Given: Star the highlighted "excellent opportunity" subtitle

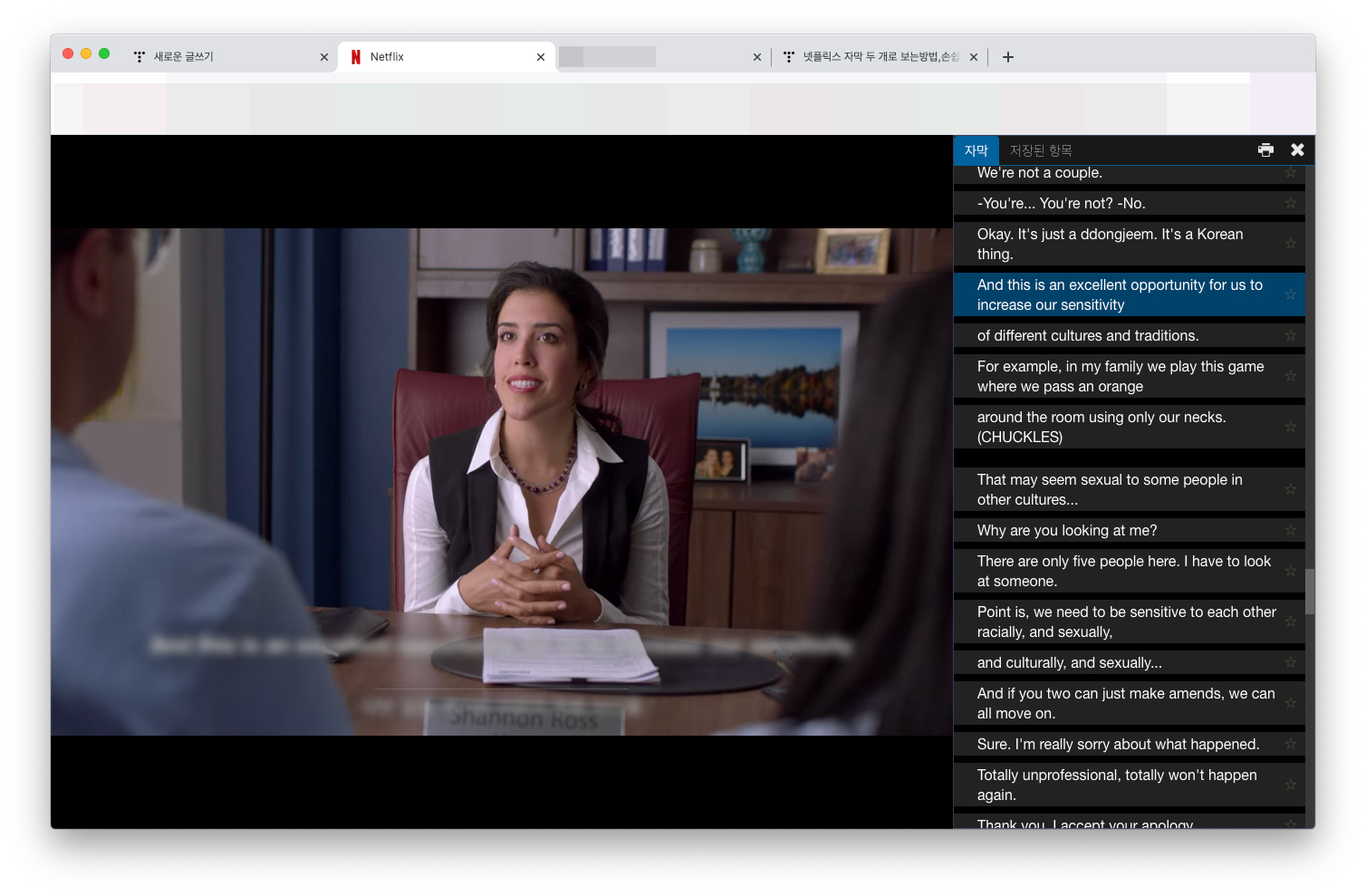Looking at the screenshot, I should 1291,294.
